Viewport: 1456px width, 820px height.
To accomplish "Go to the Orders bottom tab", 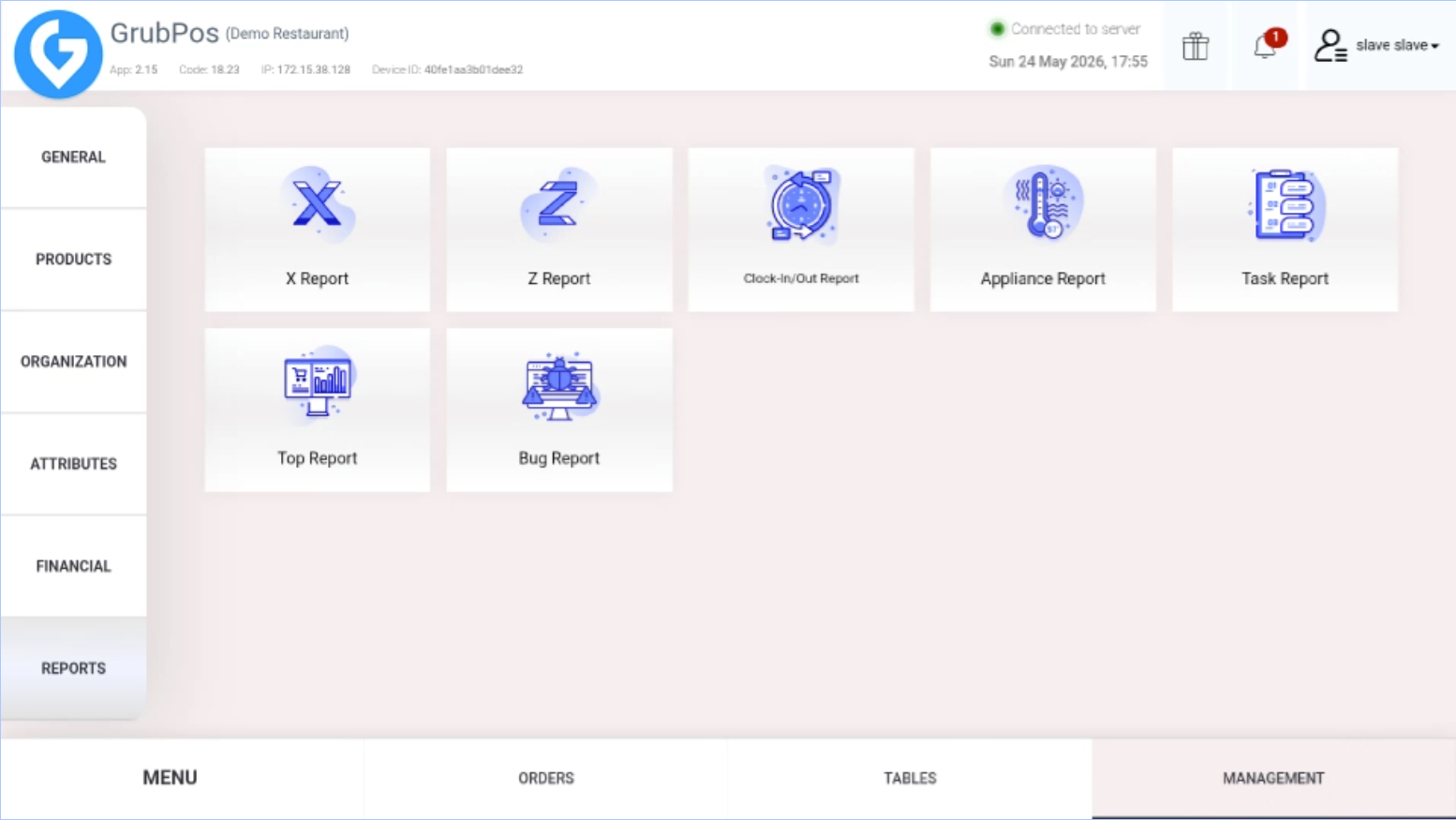I will (546, 778).
